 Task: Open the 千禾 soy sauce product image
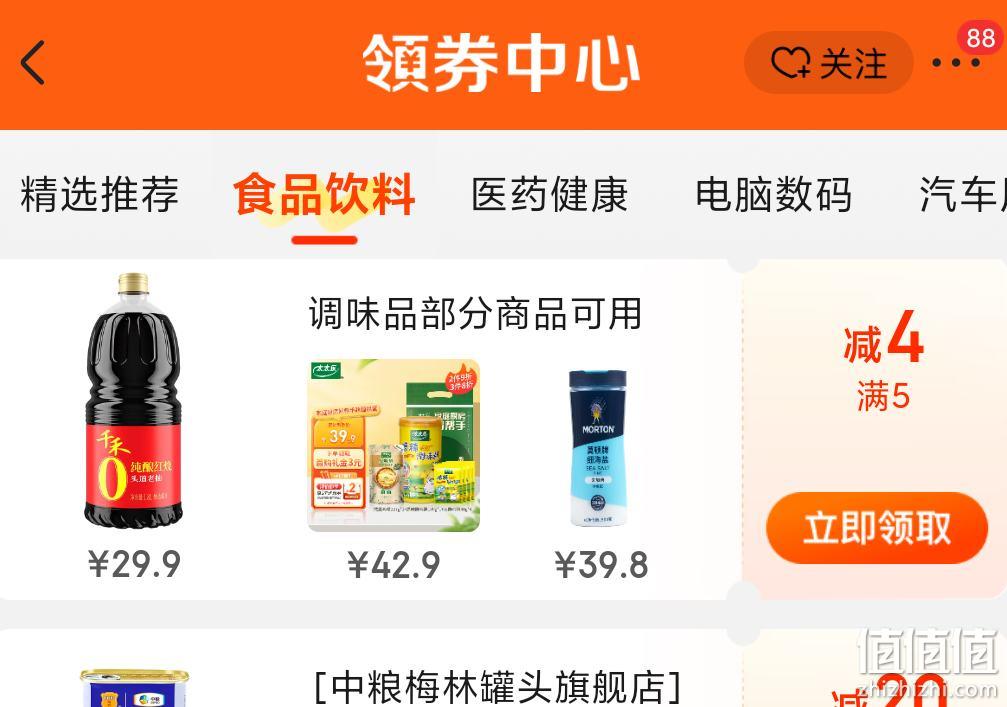(x=134, y=401)
